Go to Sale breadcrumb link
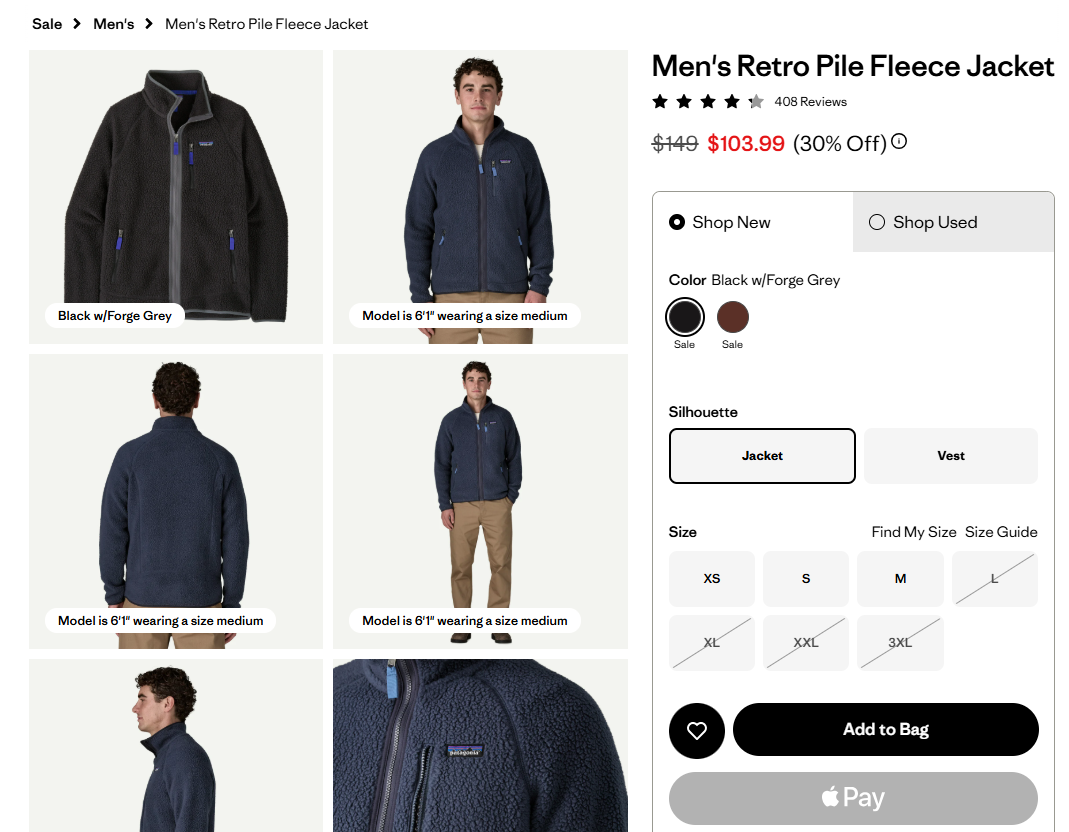Viewport: 1069px width, 832px height. point(47,23)
